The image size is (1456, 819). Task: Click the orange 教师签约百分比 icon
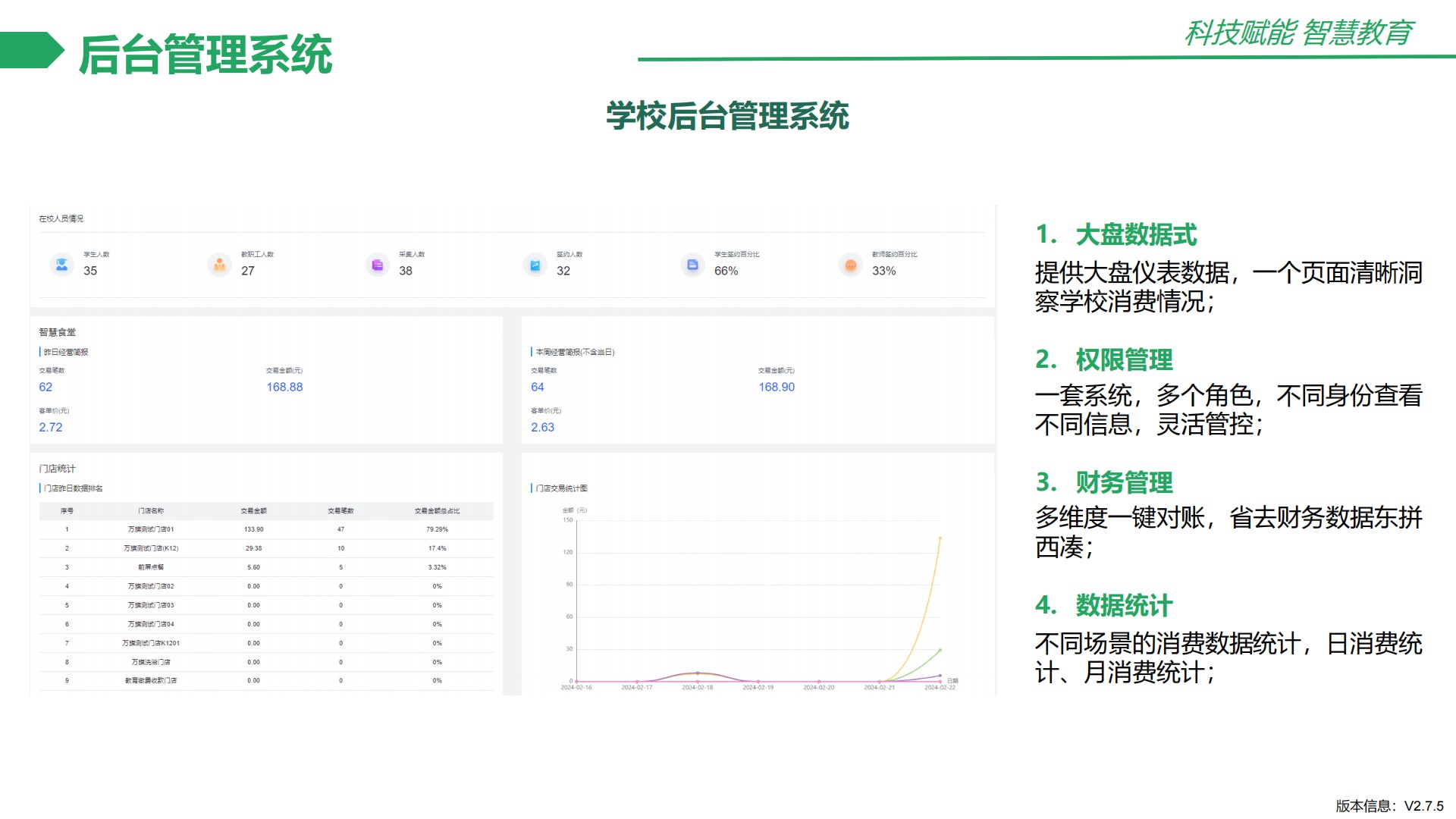(x=850, y=265)
